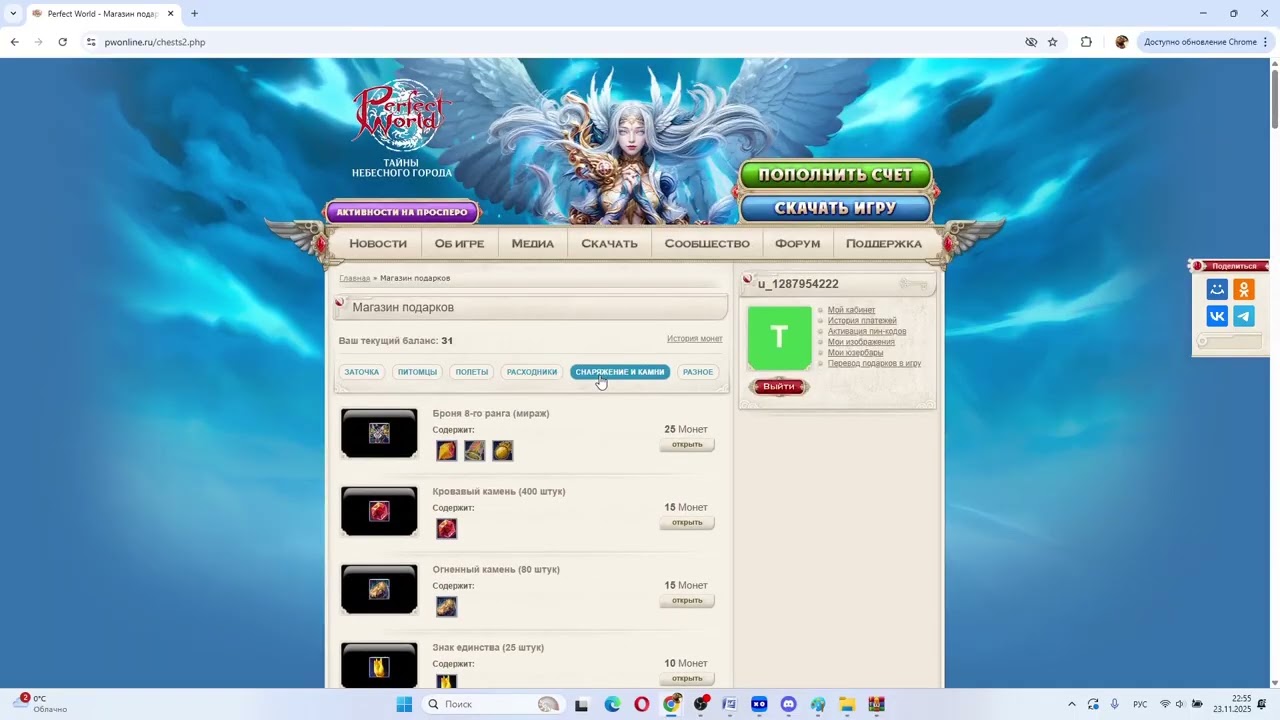This screenshot has height=720, width=1280.
Task: Open Перевод подарков в игру link
Action: (x=874, y=363)
